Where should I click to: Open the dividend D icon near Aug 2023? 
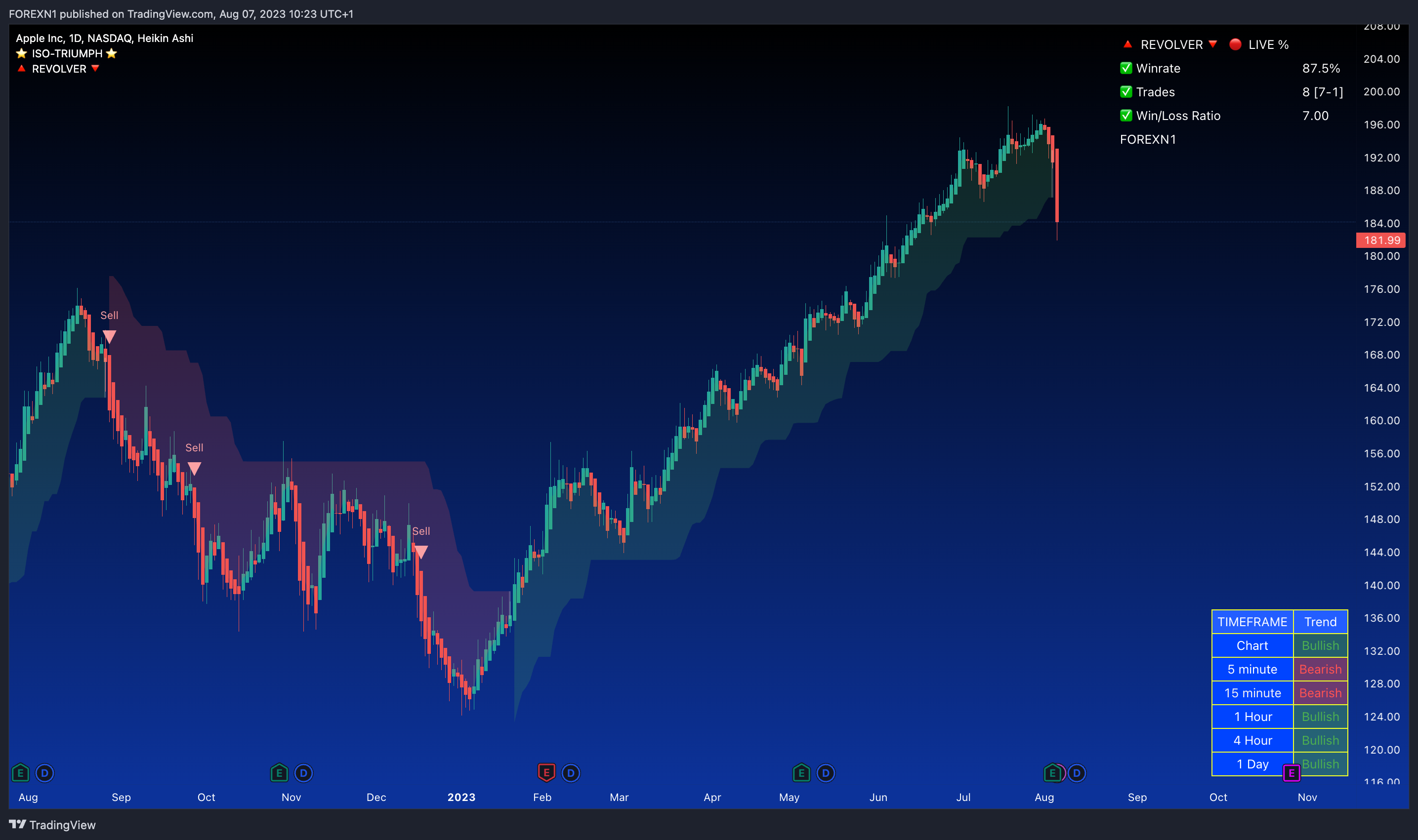click(x=1077, y=773)
